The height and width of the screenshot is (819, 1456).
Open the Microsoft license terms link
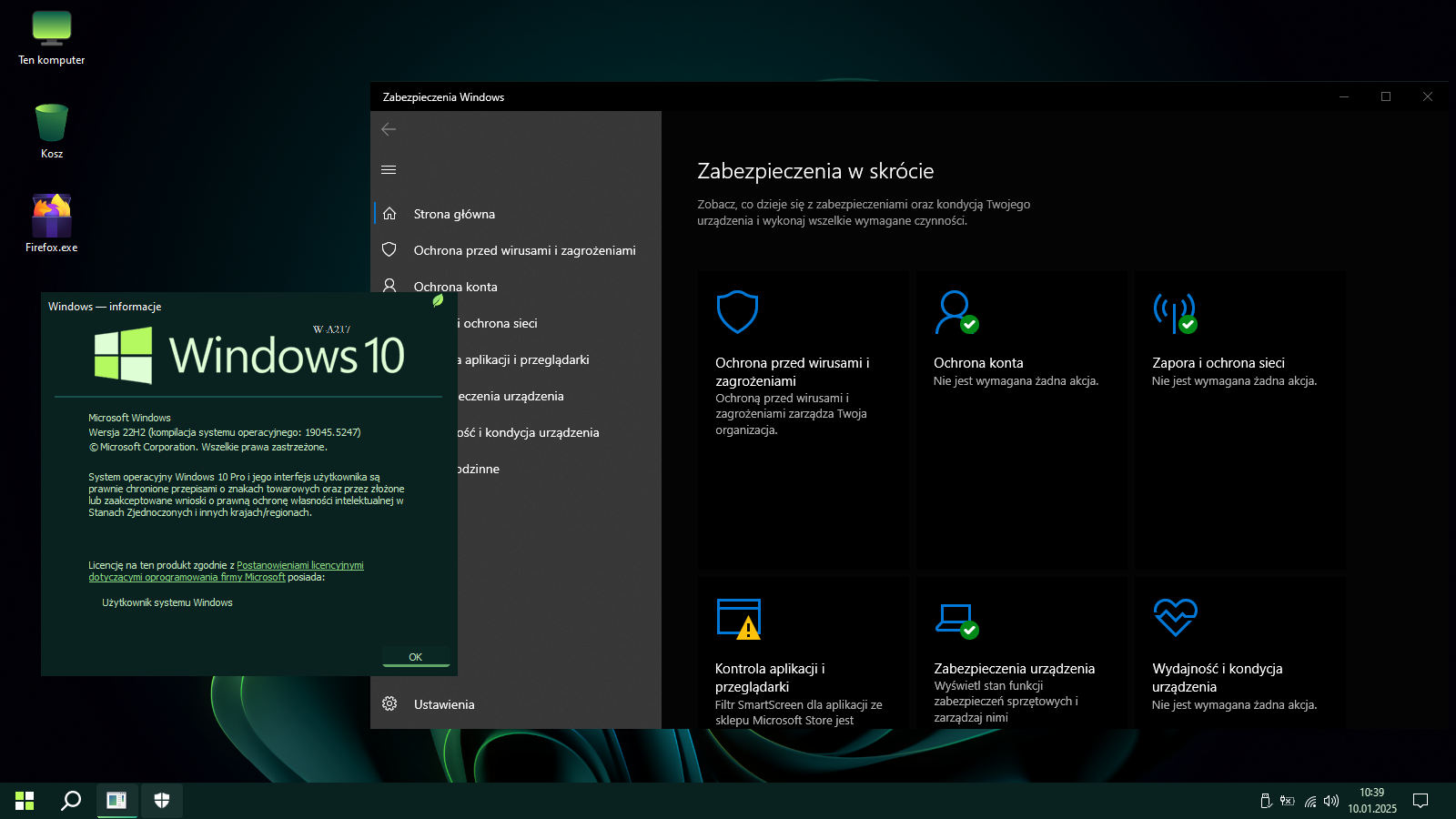299,565
